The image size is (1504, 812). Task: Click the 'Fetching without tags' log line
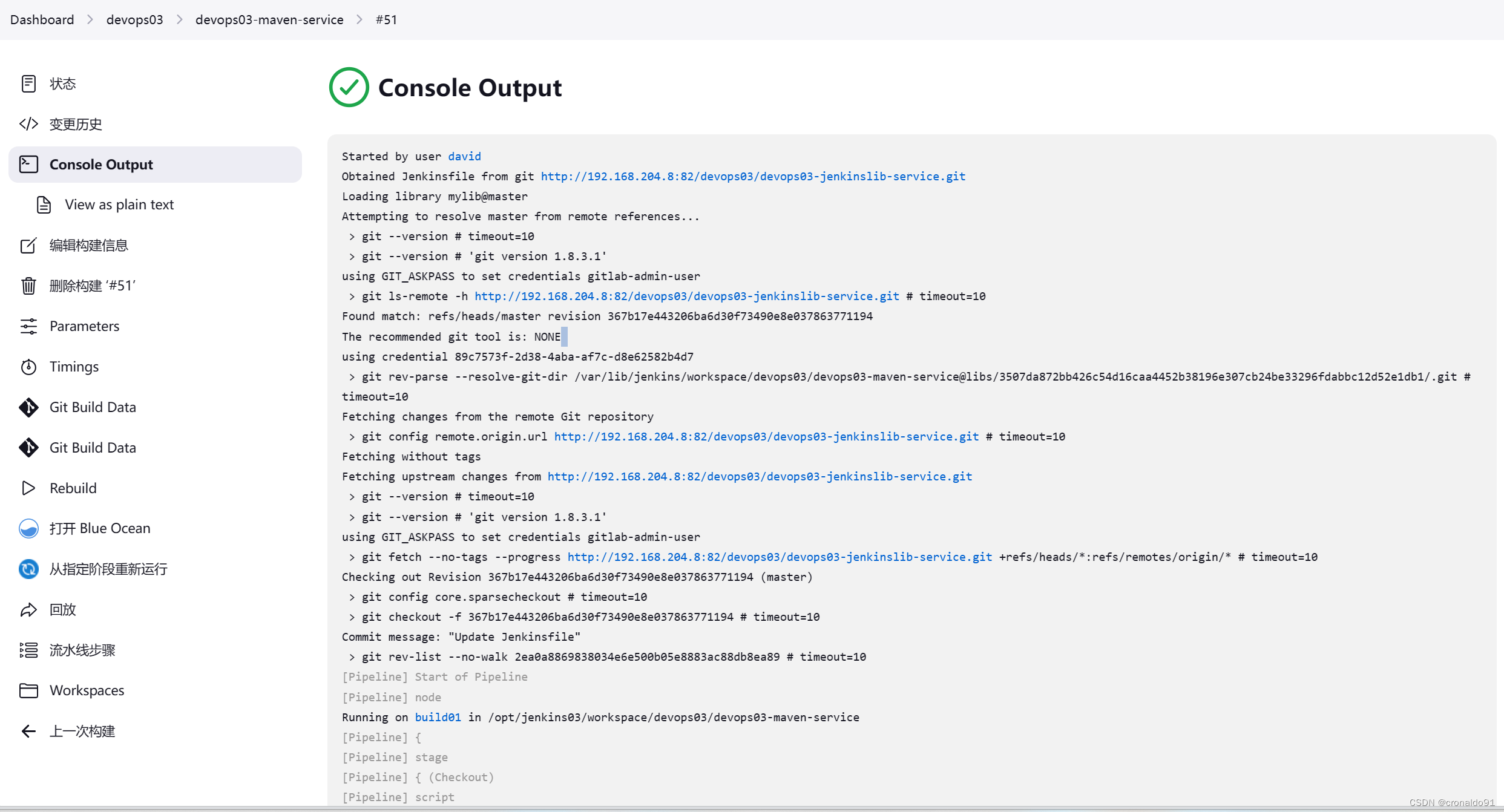[x=411, y=456]
